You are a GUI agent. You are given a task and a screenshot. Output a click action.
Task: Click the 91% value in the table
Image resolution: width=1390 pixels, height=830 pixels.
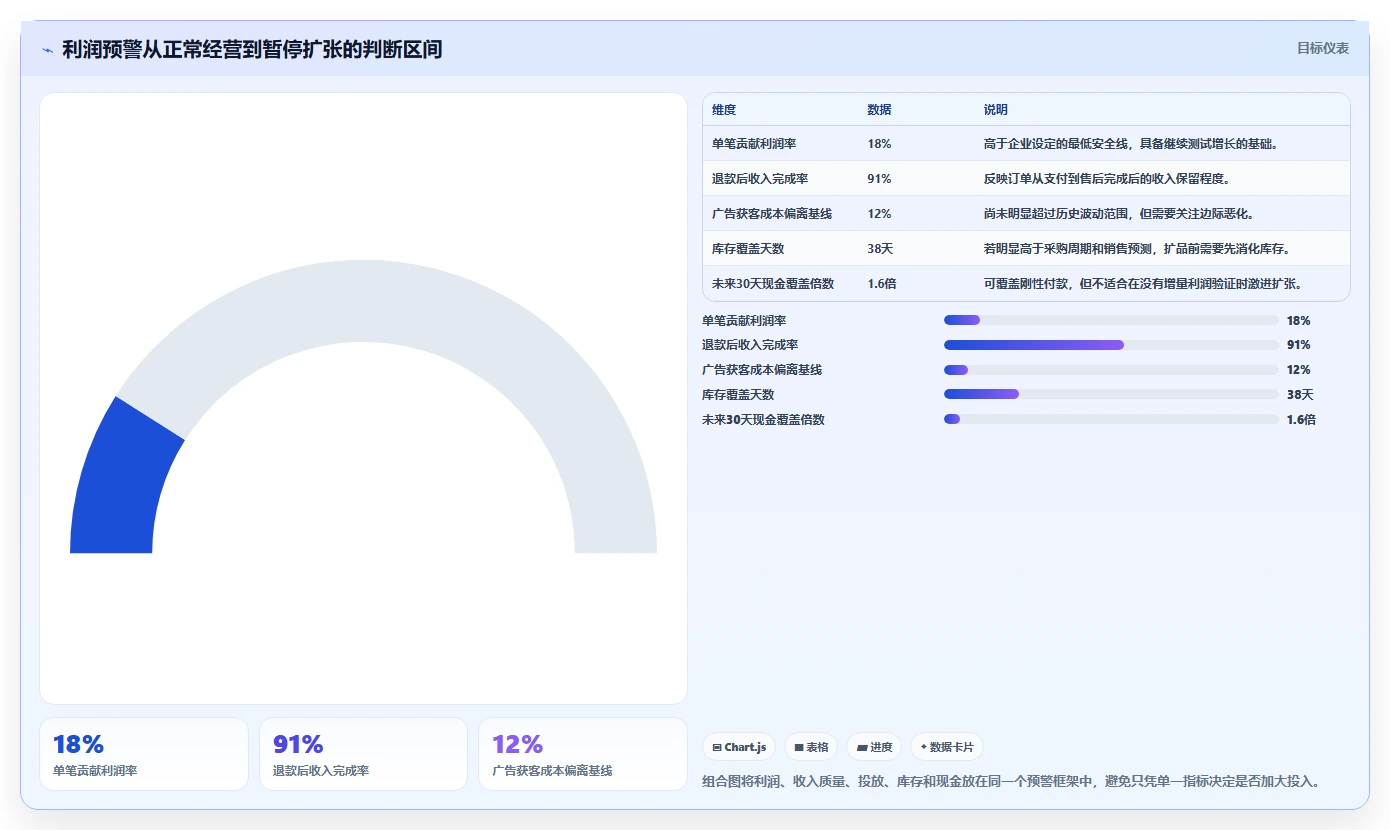(879, 179)
